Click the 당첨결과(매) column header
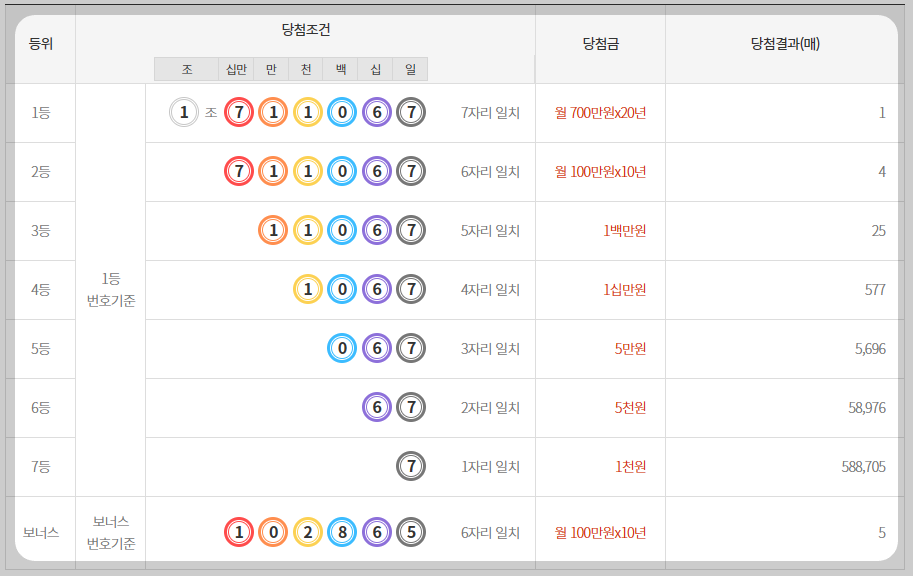The height and width of the screenshot is (576, 913). click(x=784, y=44)
